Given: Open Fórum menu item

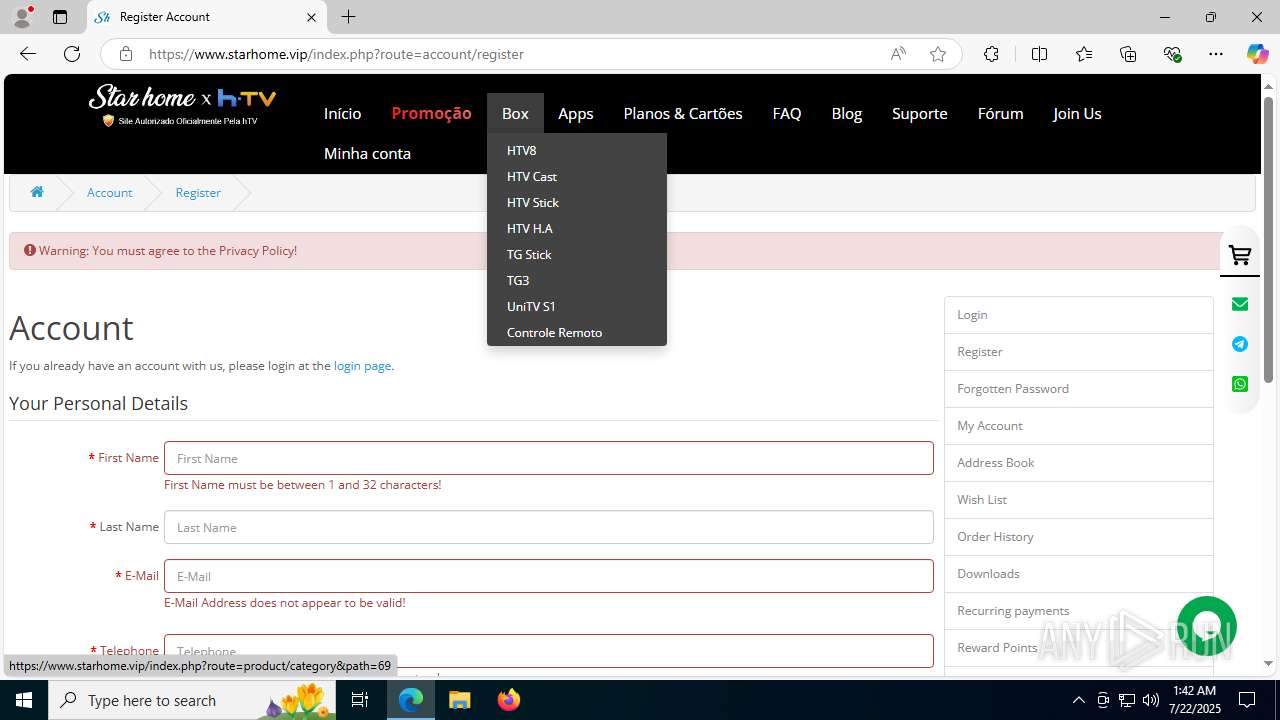Looking at the screenshot, I should coord(1000,113).
